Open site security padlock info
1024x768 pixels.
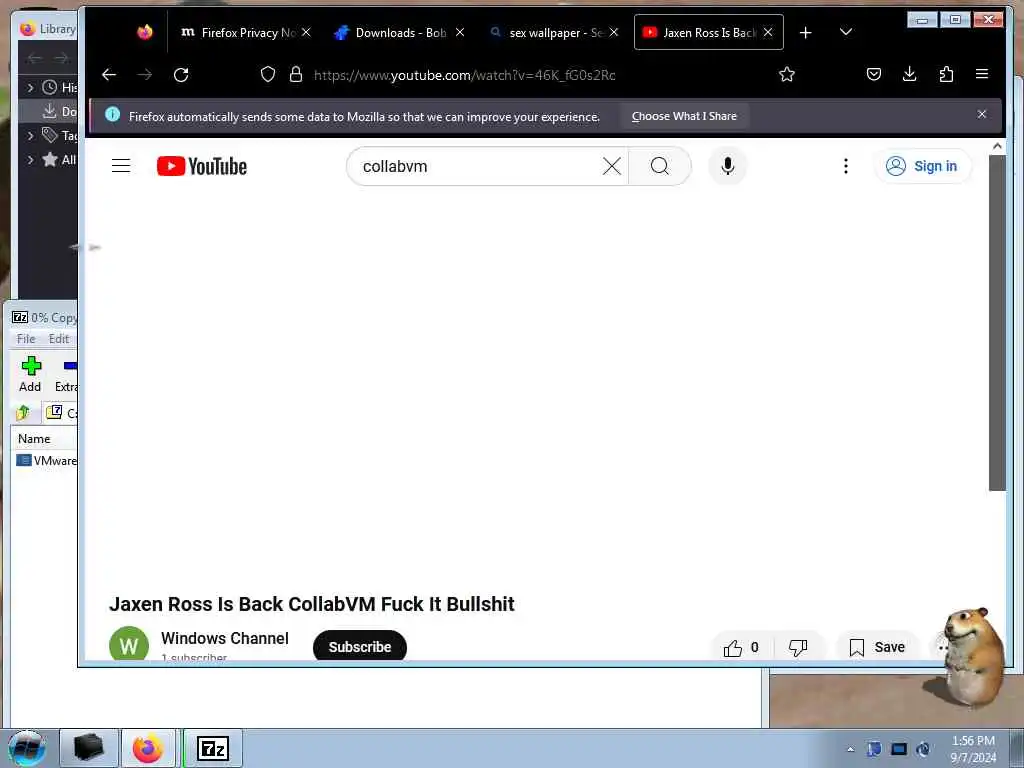pyautogui.click(x=296, y=74)
